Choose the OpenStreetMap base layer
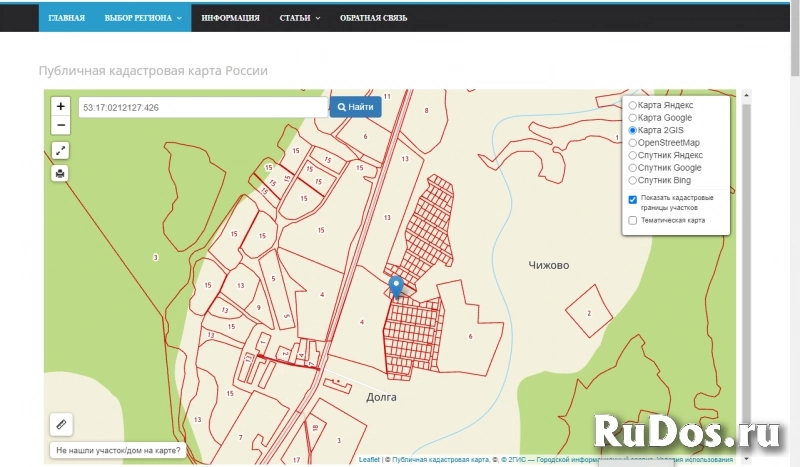Screen dimensions: 800x467 633,143
